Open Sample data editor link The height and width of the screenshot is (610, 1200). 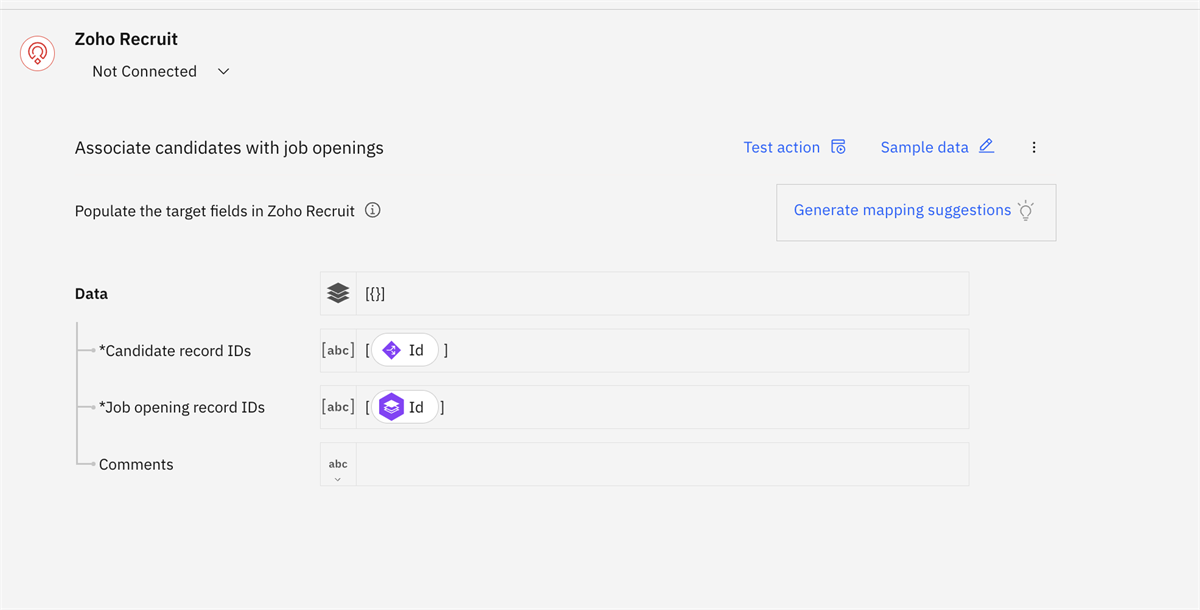click(924, 147)
